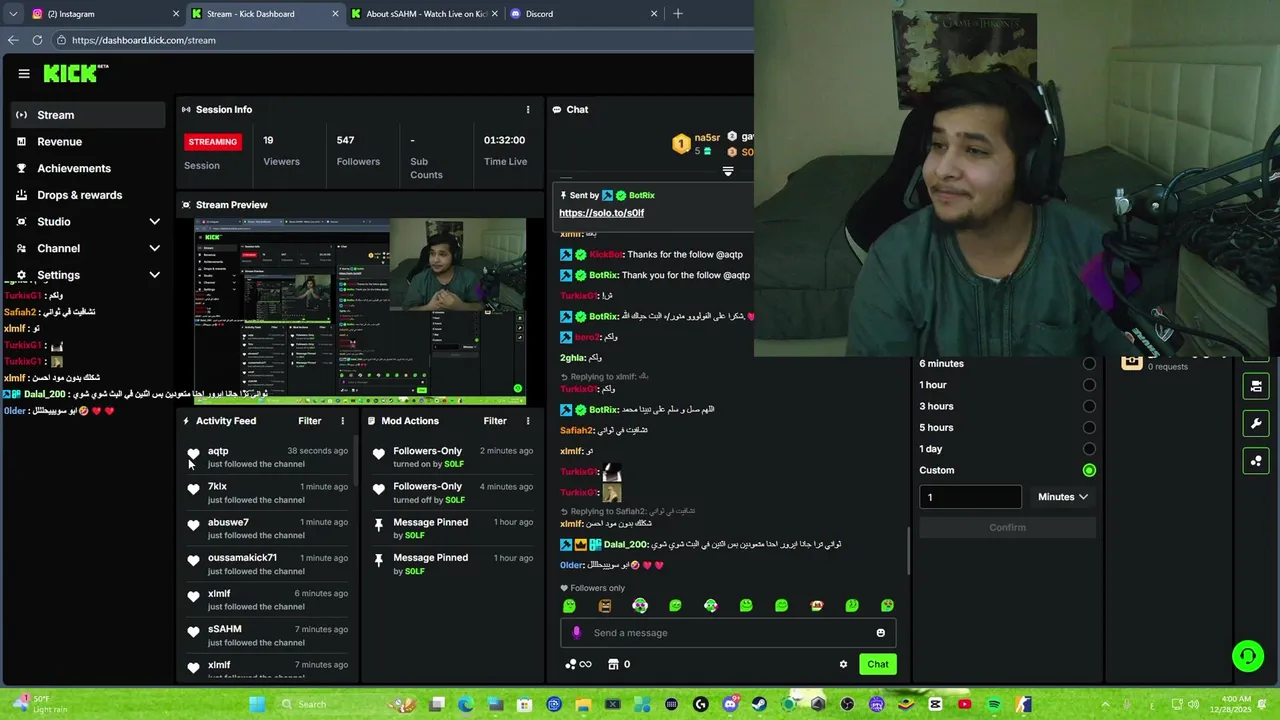Select the 6 minutes radio option
The image size is (1280, 720).
click(1089, 364)
